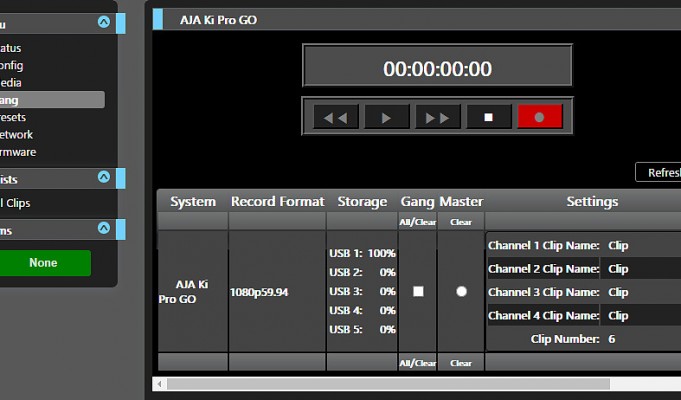Select Master radio button for AJA Ki Pro GO
Image resolution: width=681 pixels, height=400 pixels.
click(461, 291)
